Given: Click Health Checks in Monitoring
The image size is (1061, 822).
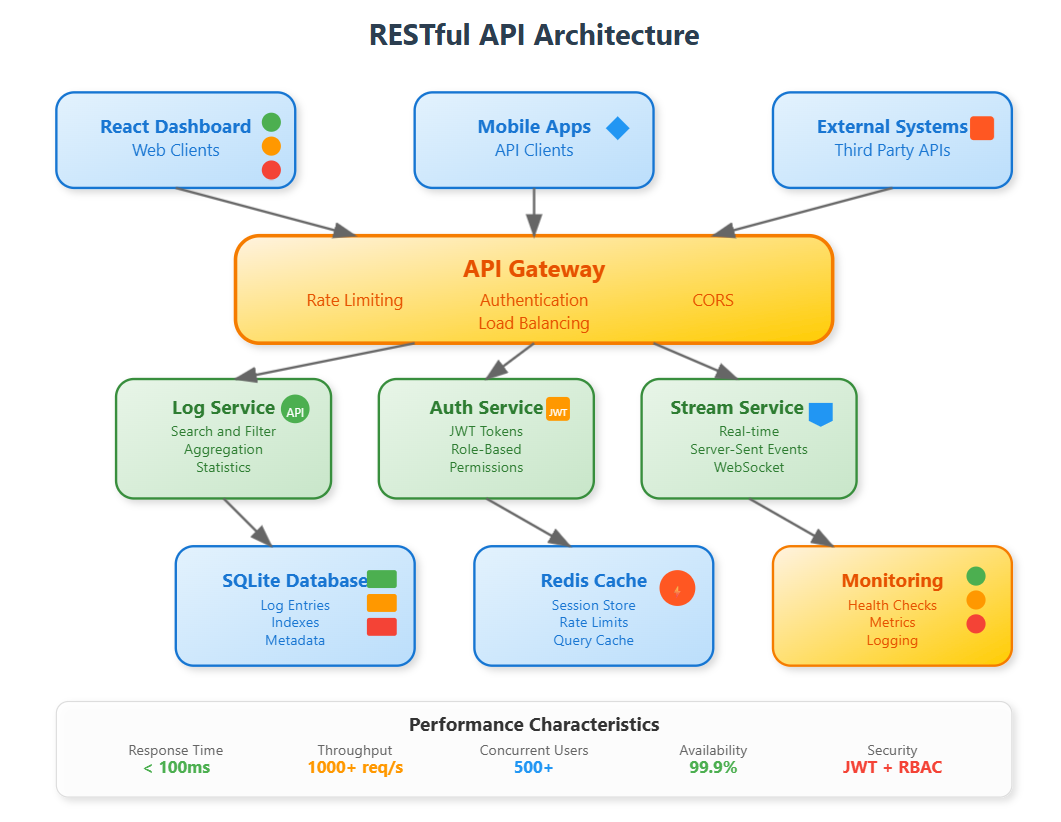Looking at the screenshot, I should pyautogui.click(x=892, y=606).
